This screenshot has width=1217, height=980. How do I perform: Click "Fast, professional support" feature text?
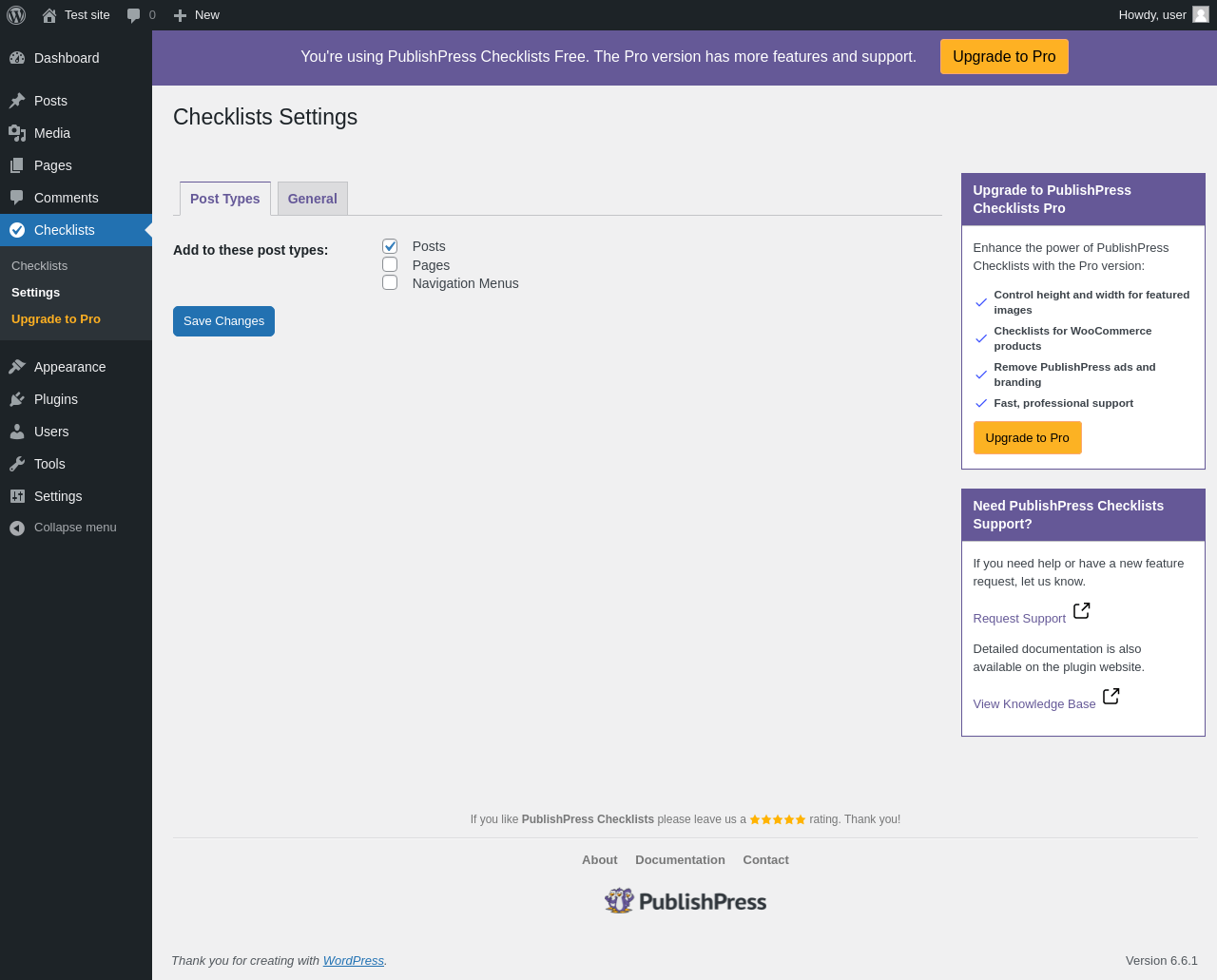pos(1063,403)
